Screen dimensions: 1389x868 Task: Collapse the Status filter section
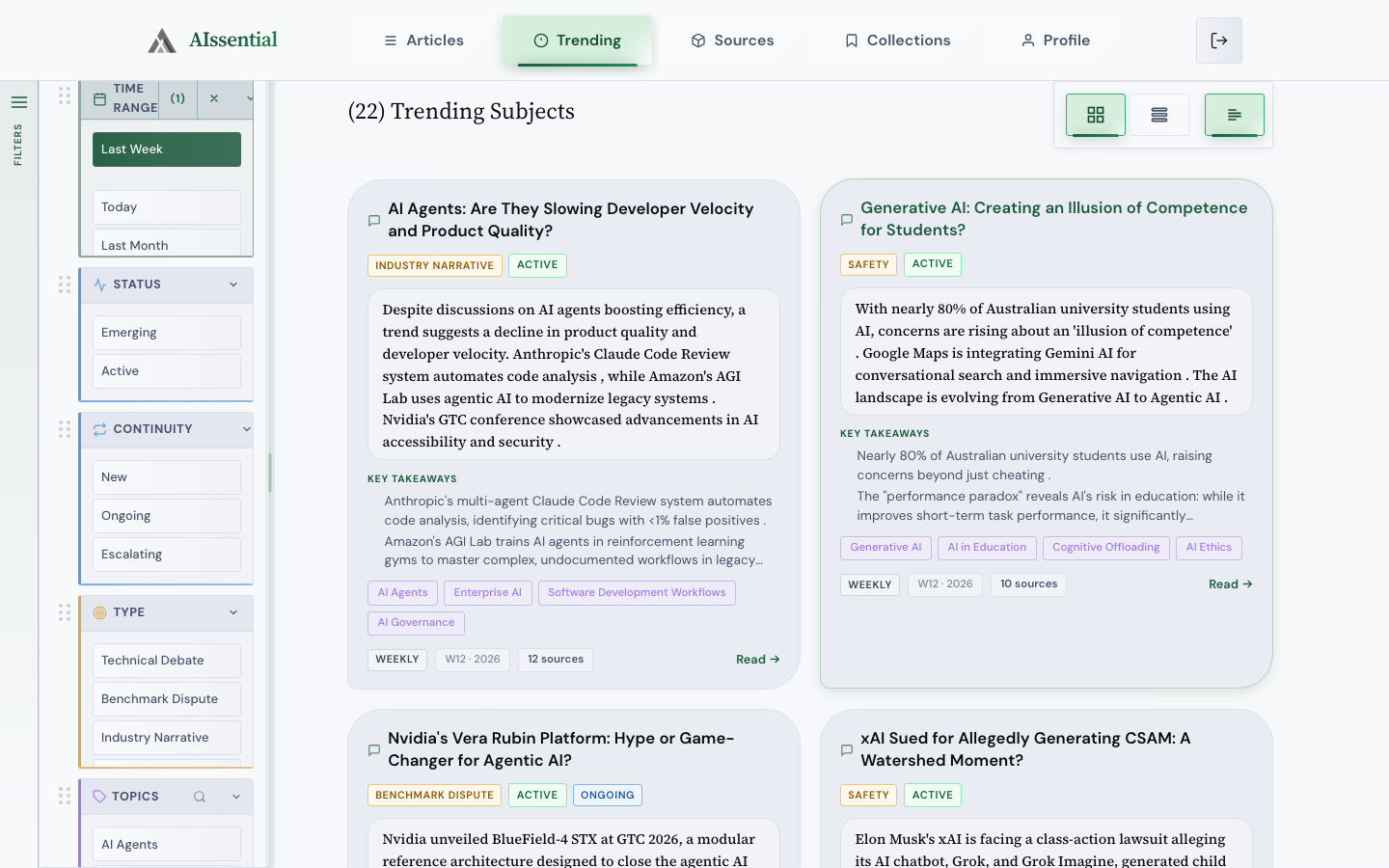(x=233, y=285)
